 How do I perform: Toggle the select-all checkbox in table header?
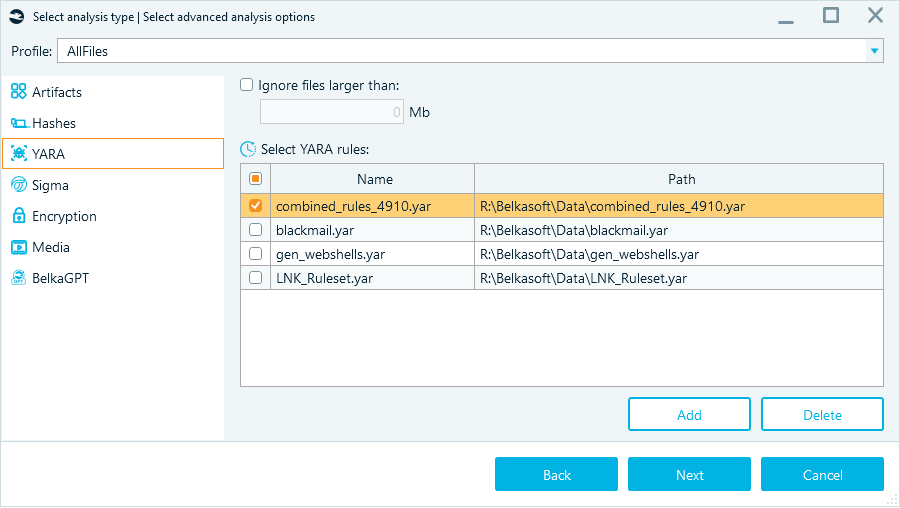(255, 179)
